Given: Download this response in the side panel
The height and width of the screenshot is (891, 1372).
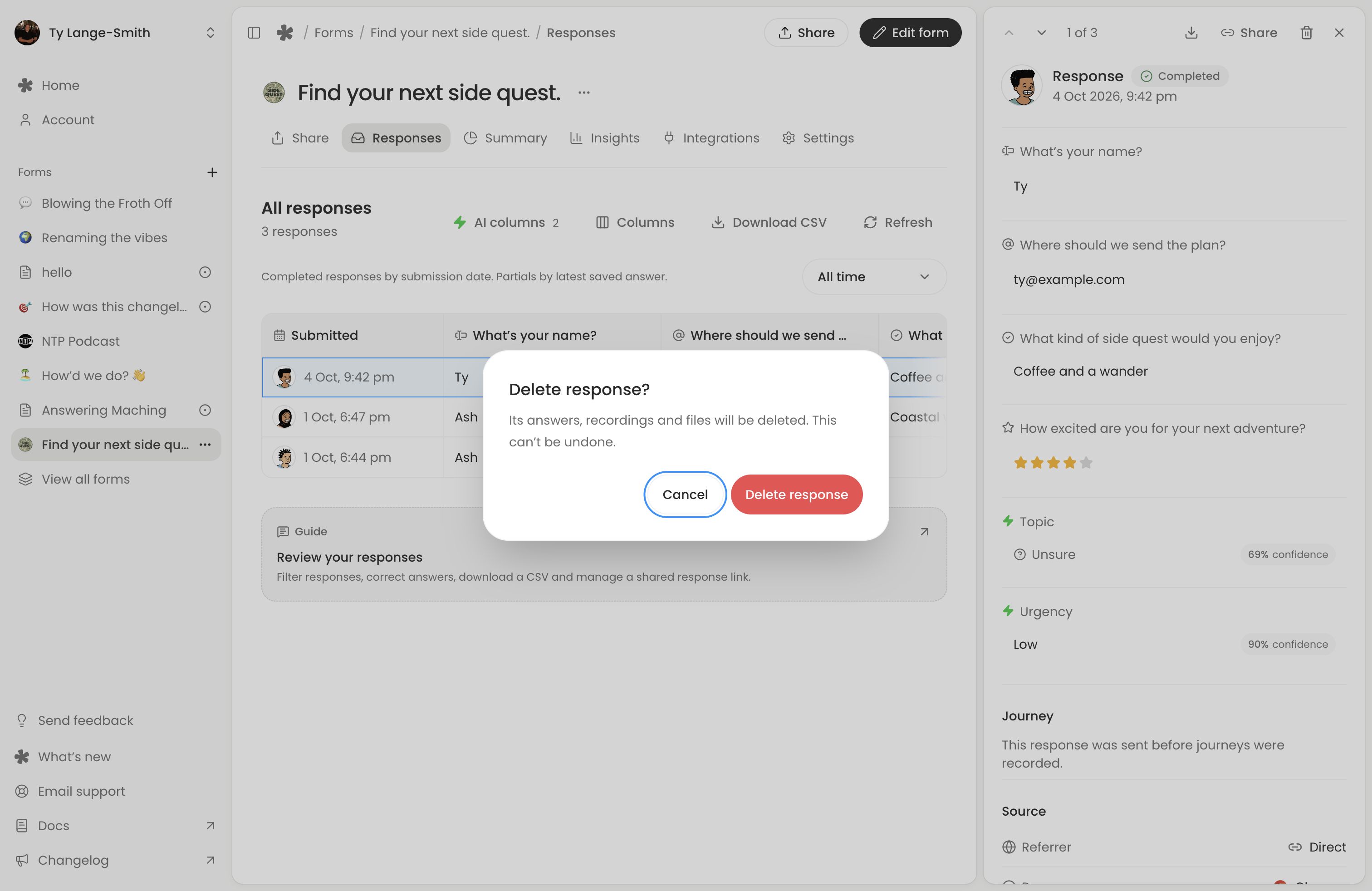Looking at the screenshot, I should coord(1191,33).
